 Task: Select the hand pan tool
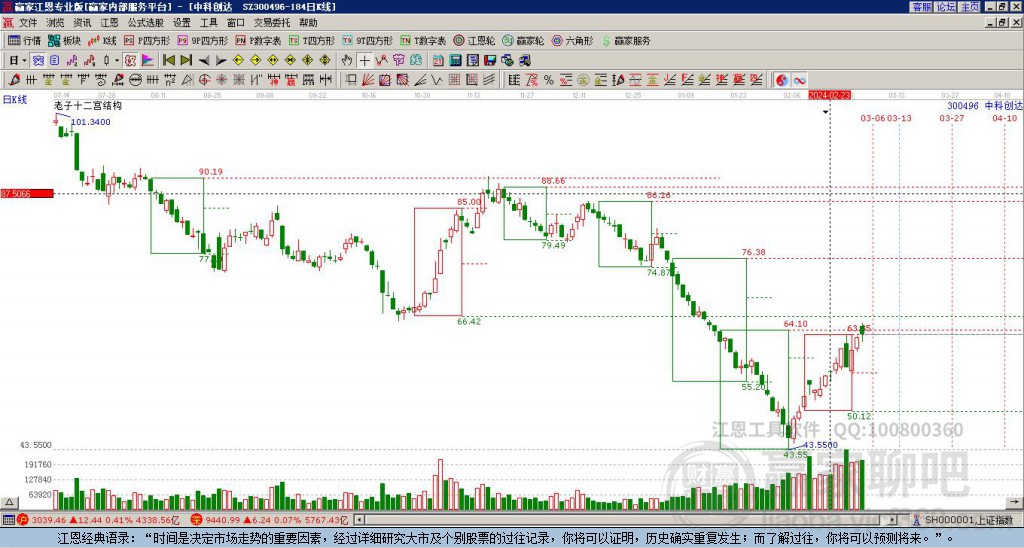[x=347, y=61]
